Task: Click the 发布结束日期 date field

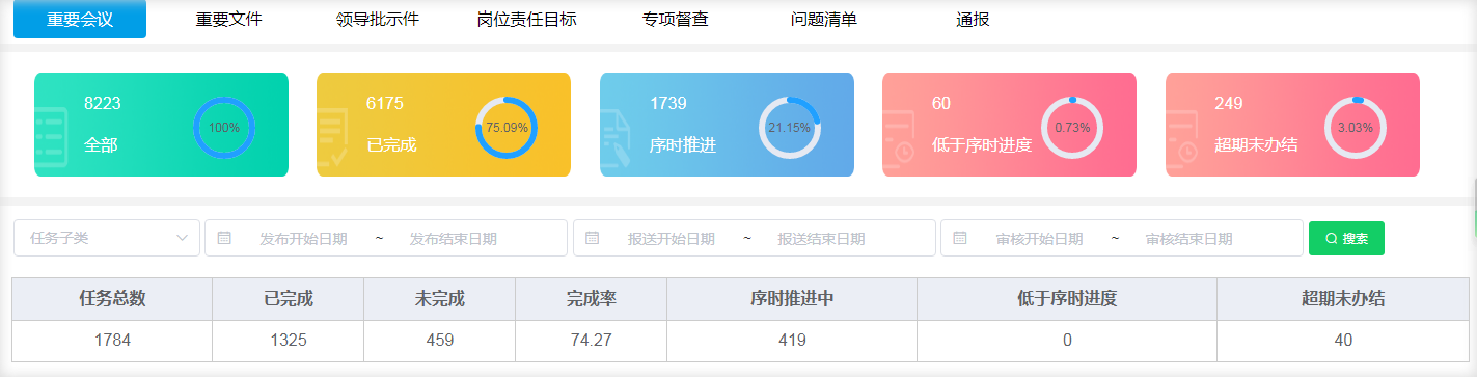Action: click(453, 239)
